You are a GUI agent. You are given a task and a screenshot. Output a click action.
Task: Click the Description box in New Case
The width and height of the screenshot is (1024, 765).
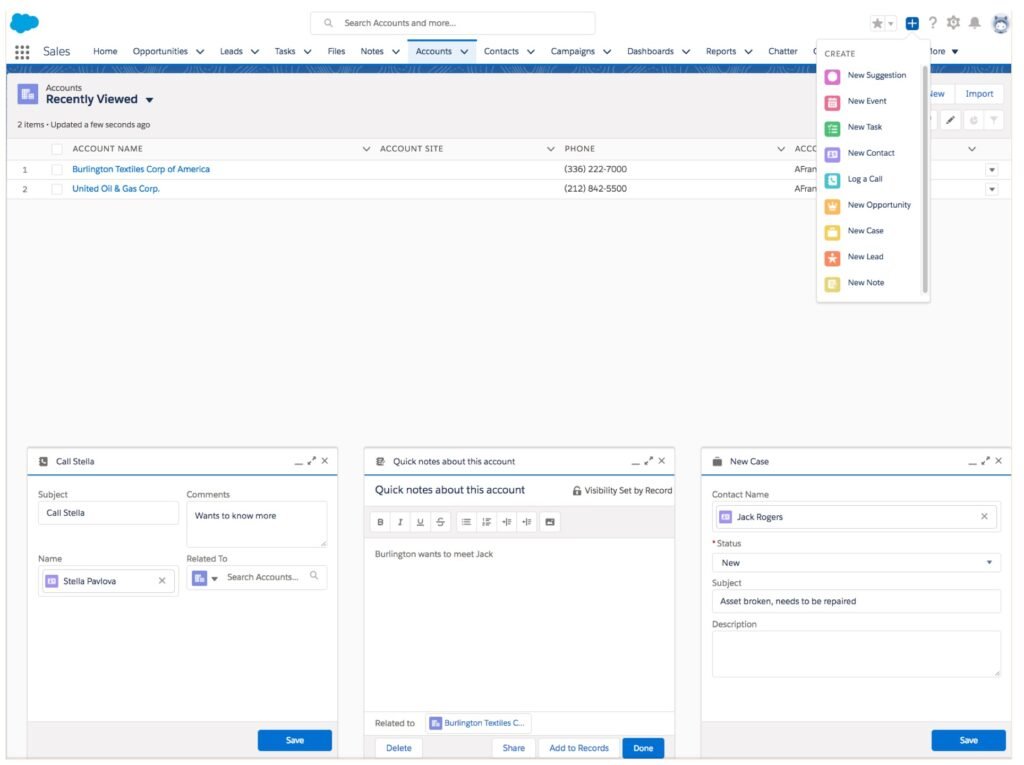[856, 653]
